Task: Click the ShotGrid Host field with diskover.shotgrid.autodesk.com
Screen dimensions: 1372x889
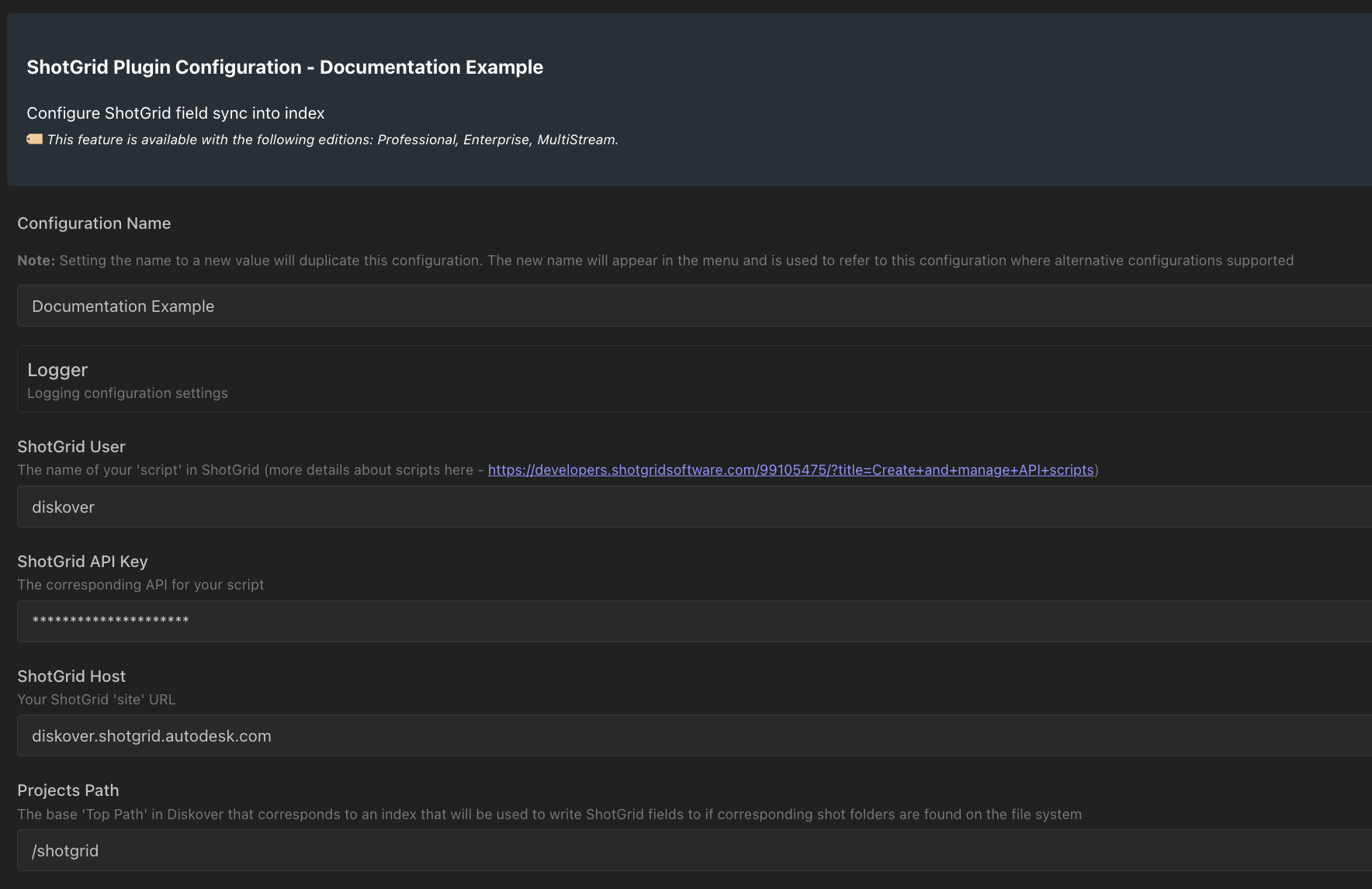Action: (x=695, y=735)
